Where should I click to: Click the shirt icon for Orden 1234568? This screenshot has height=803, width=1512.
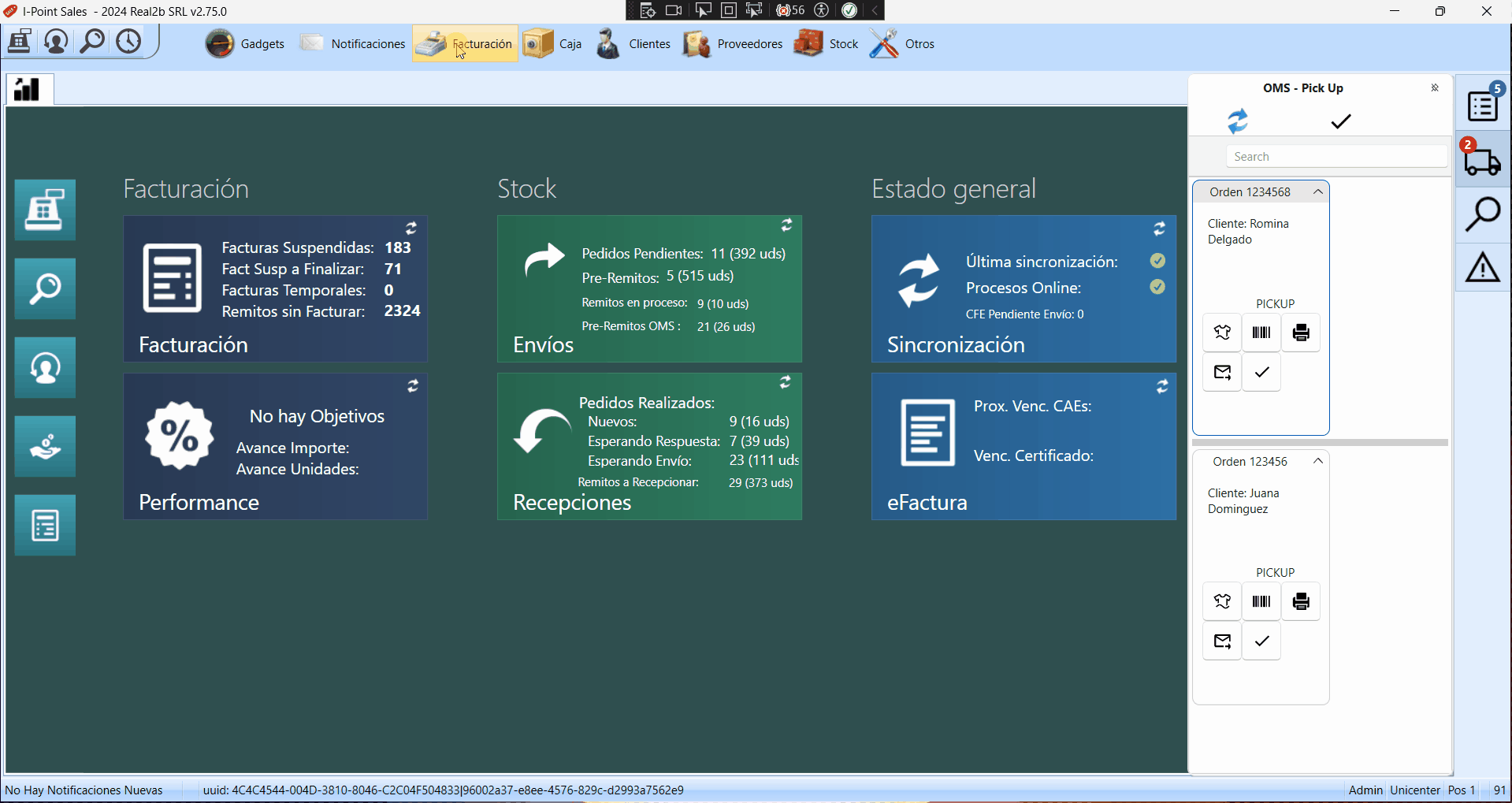point(1222,333)
